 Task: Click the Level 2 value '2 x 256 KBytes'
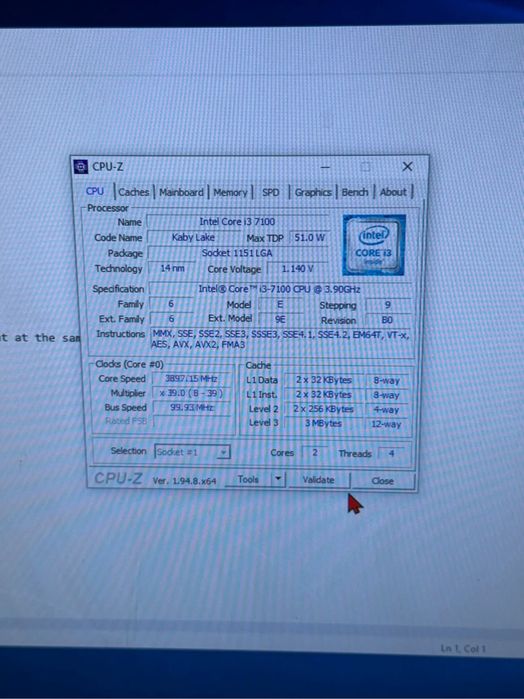pos(324,409)
